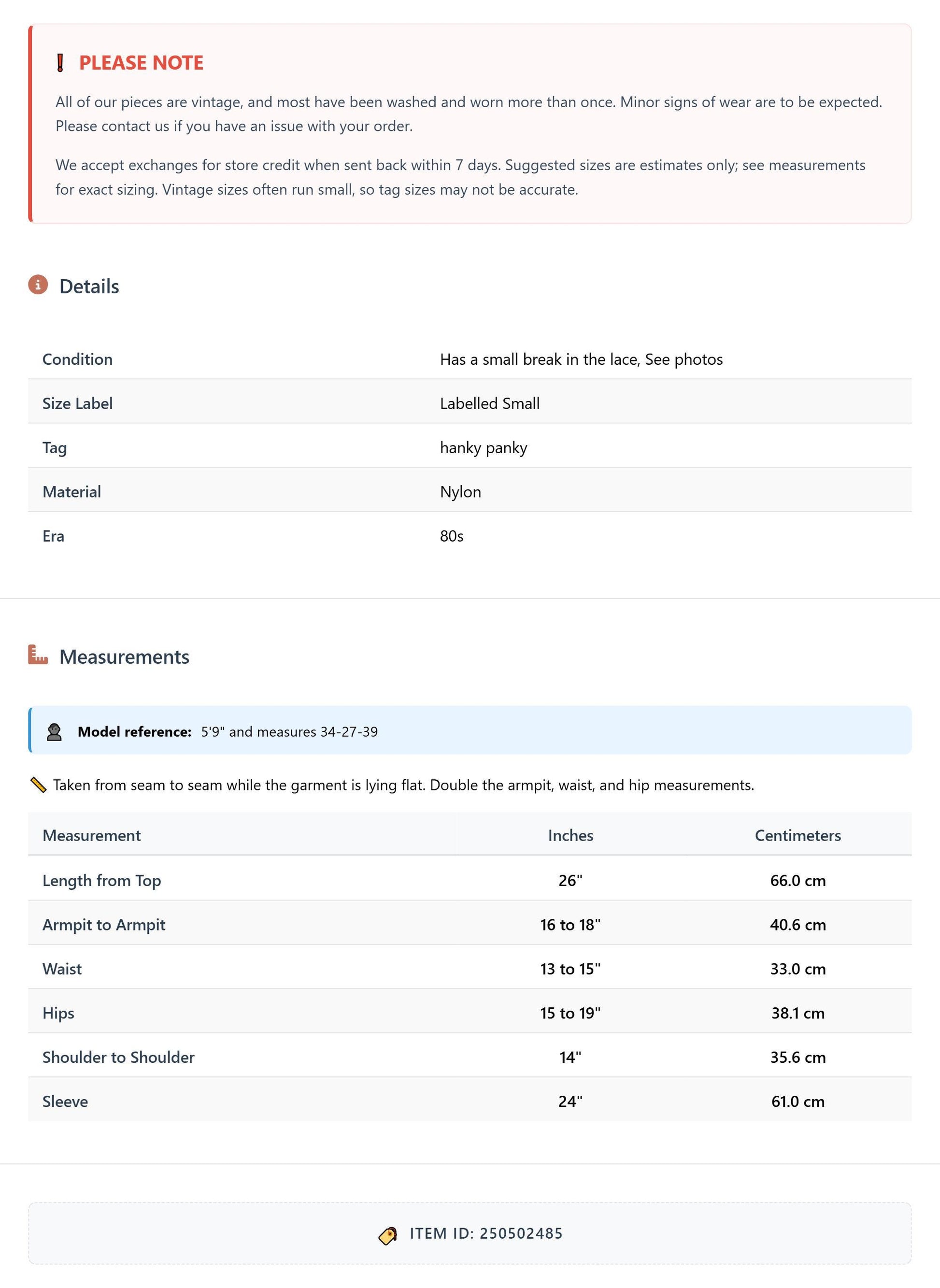Screen dimensions: 940x1288
Task: Click the Sleeve 61.0 cm value
Action: (798, 1102)
